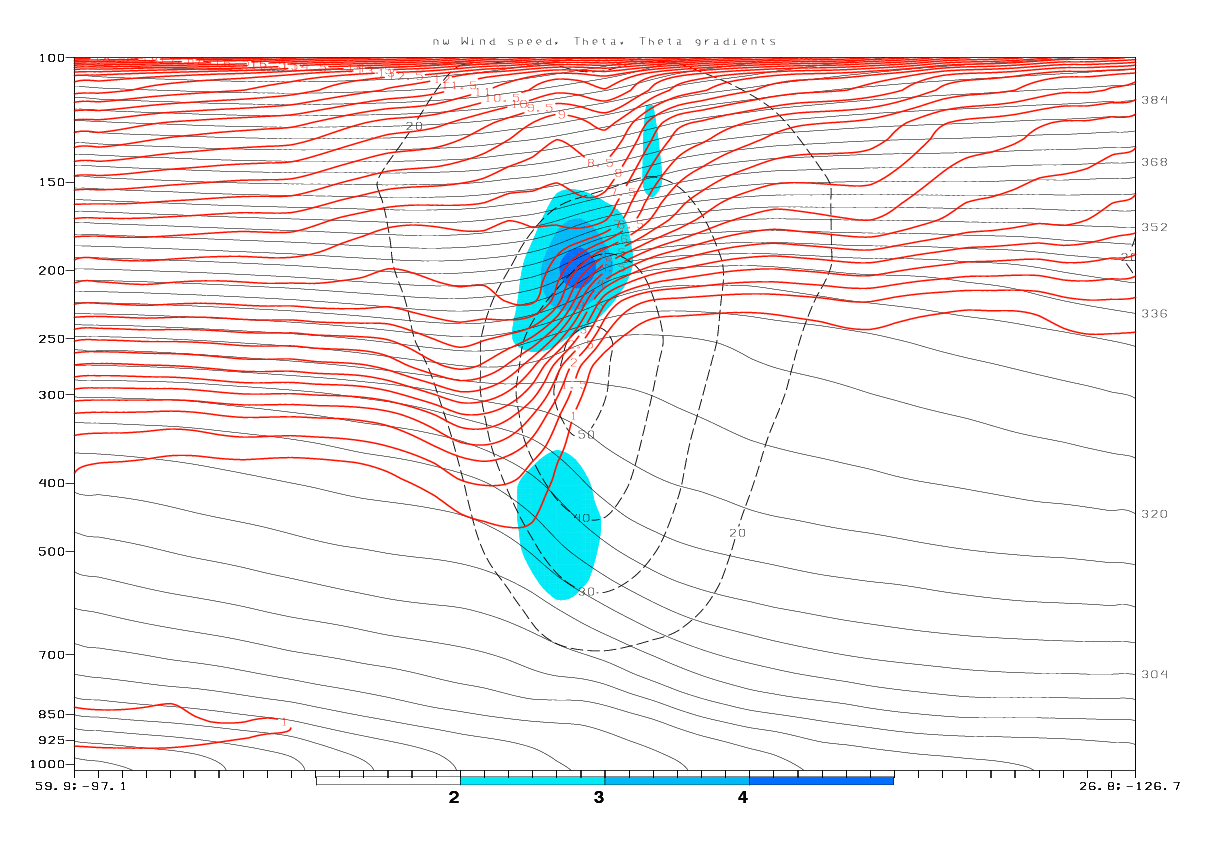Click the pressure axis label "400"
The height and width of the screenshot is (850, 1210).
click(53, 482)
